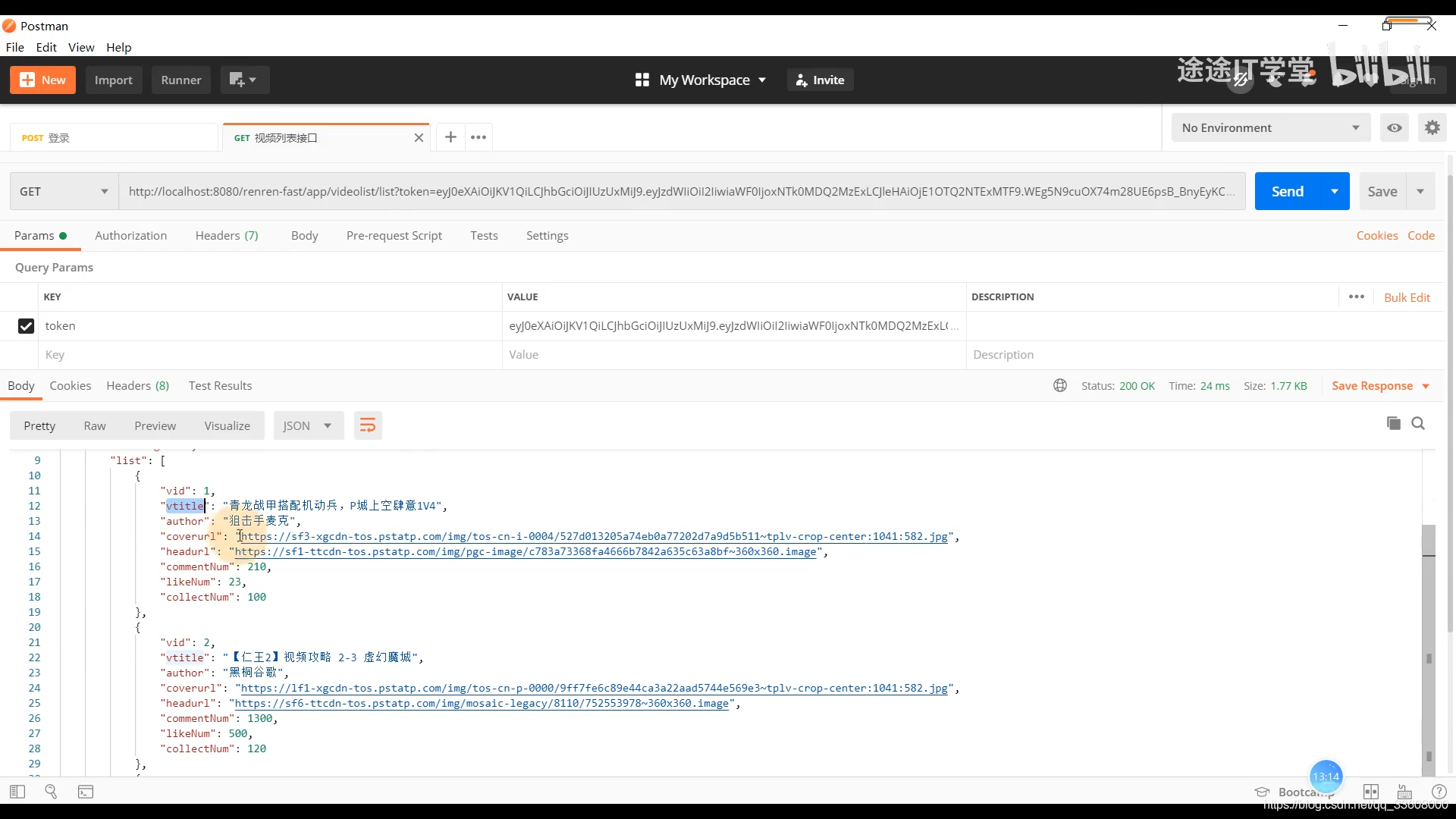Viewport: 1456px width, 819px height.
Task: Open the Test Results tab
Action: point(220,386)
